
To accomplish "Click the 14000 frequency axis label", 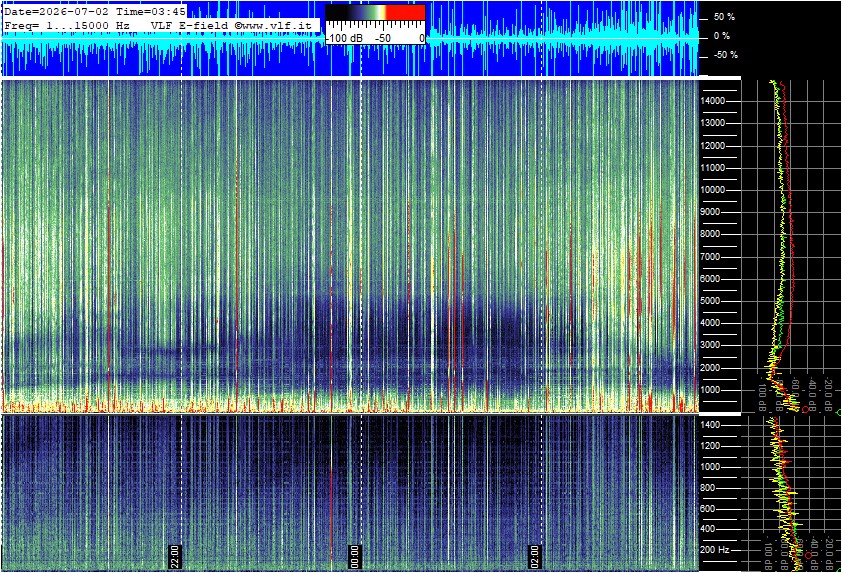I will pos(713,101).
